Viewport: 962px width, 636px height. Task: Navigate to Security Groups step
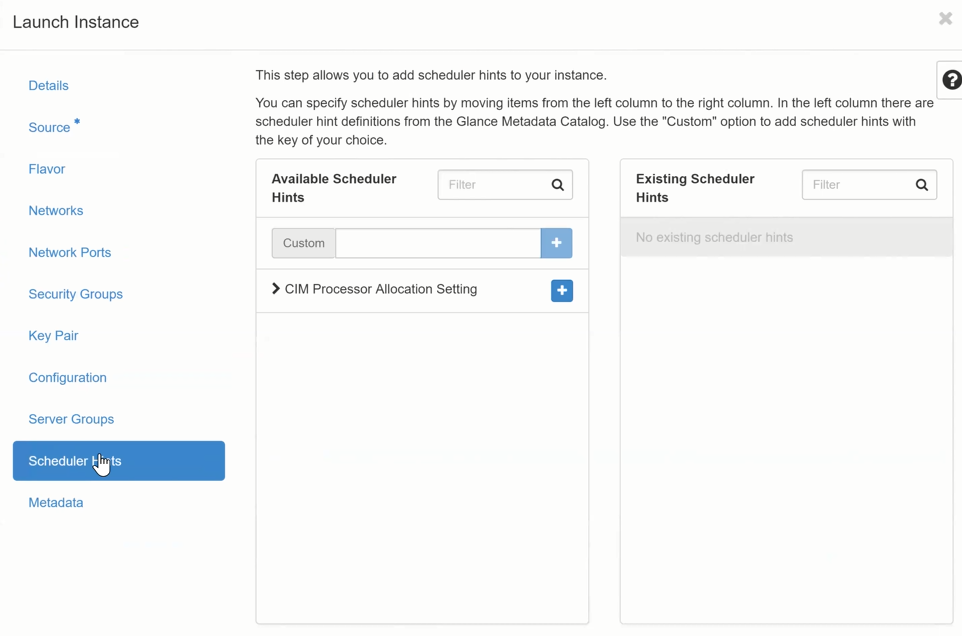click(x=76, y=294)
